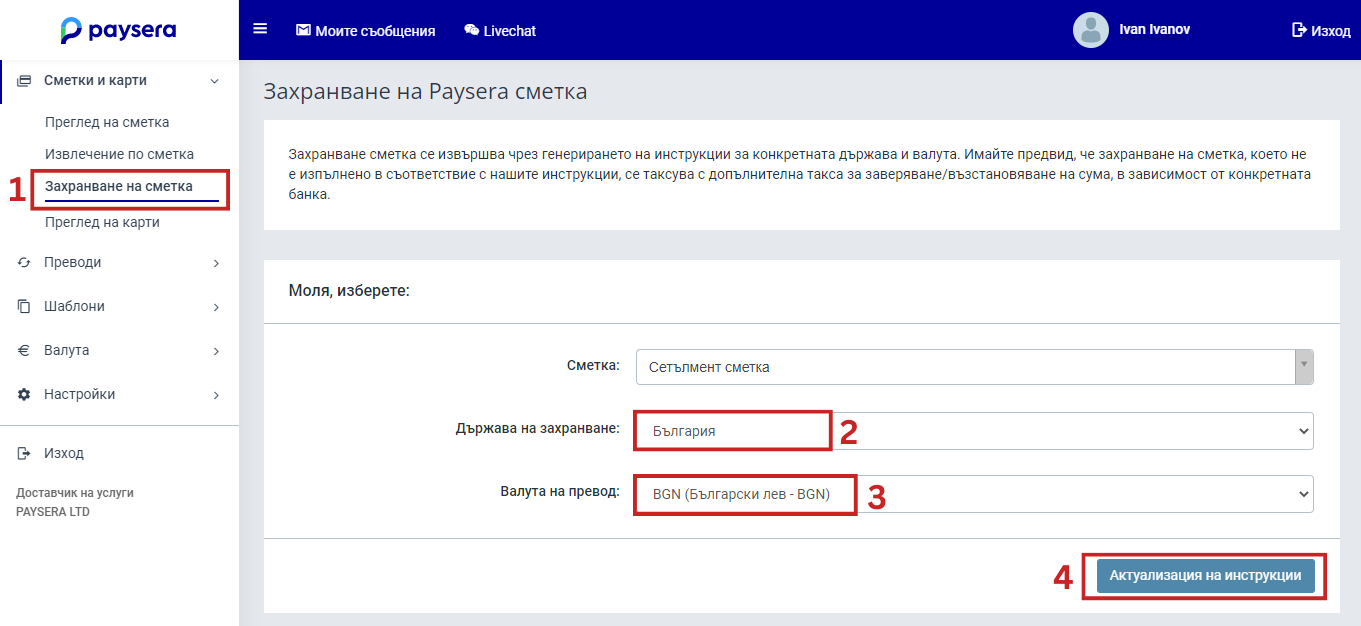Expand the Шаблони menu chevron
The height and width of the screenshot is (626, 1361).
(x=216, y=308)
